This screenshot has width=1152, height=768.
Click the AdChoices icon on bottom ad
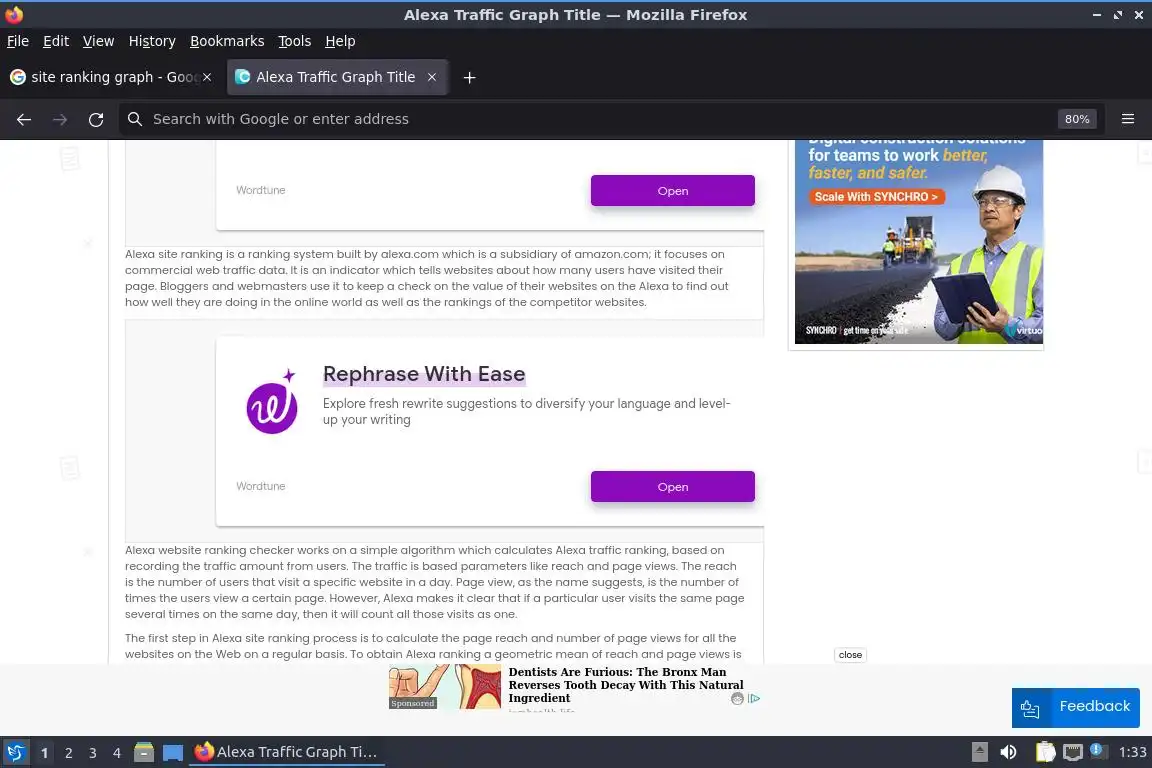click(x=754, y=698)
